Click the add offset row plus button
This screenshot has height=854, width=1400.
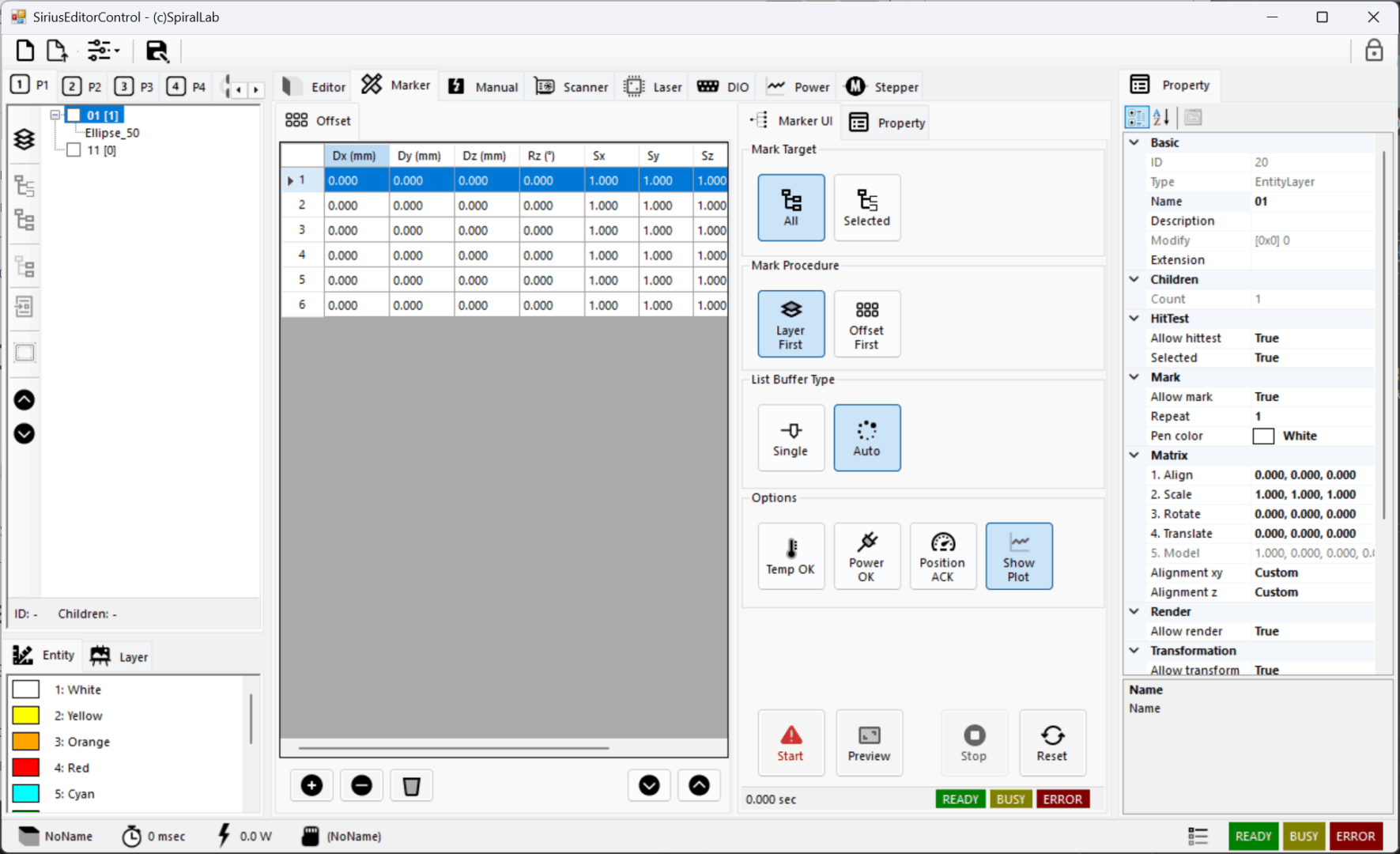coord(311,785)
